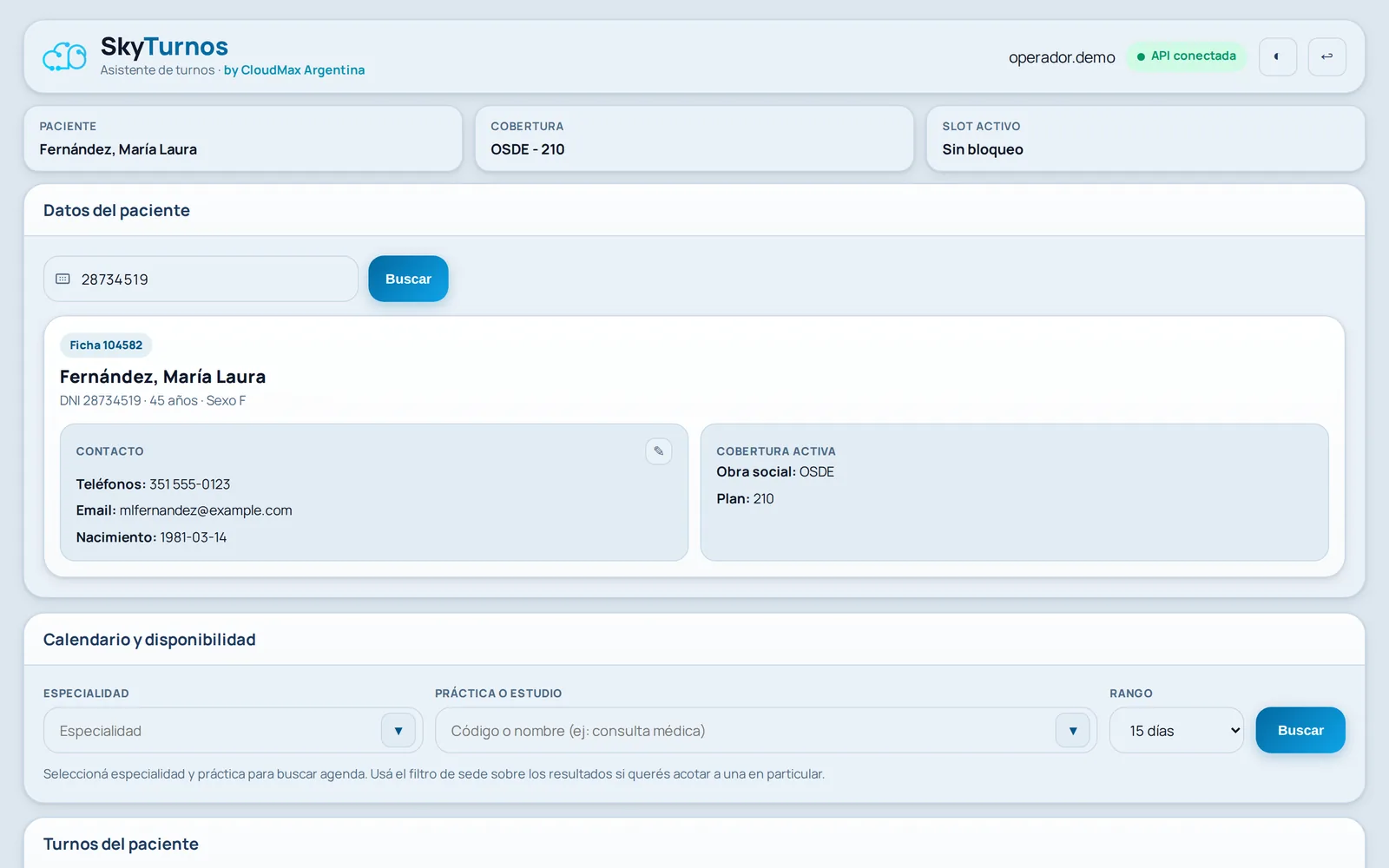This screenshot has height=868, width=1389.
Task: Click the API conectada status badge
Action: (x=1187, y=56)
